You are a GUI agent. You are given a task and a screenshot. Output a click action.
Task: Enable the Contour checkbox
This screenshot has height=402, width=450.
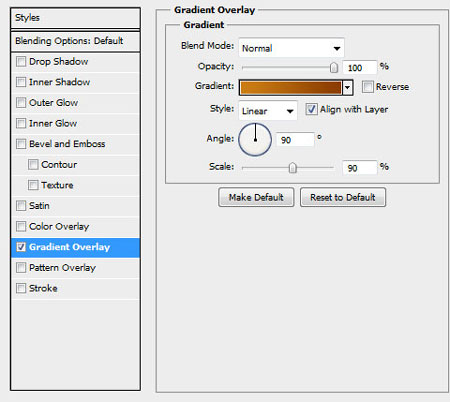pos(33,165)
